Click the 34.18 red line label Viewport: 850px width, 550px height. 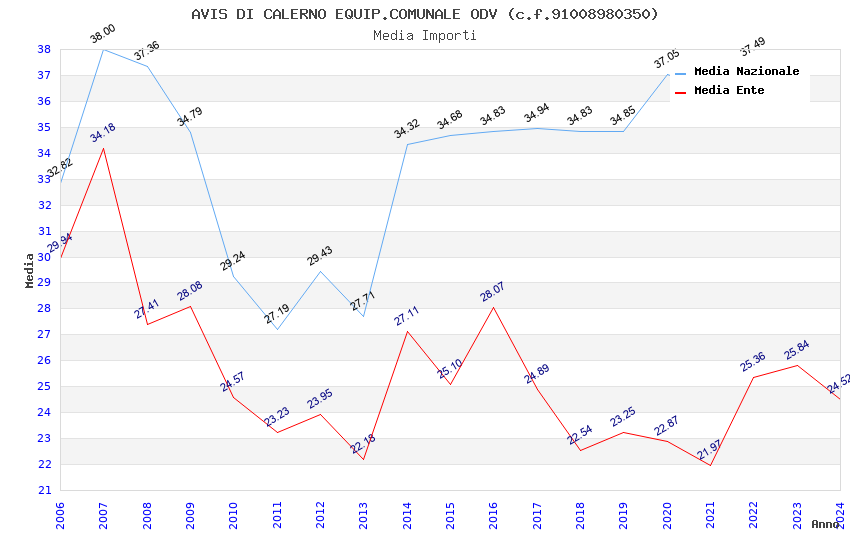102,133
